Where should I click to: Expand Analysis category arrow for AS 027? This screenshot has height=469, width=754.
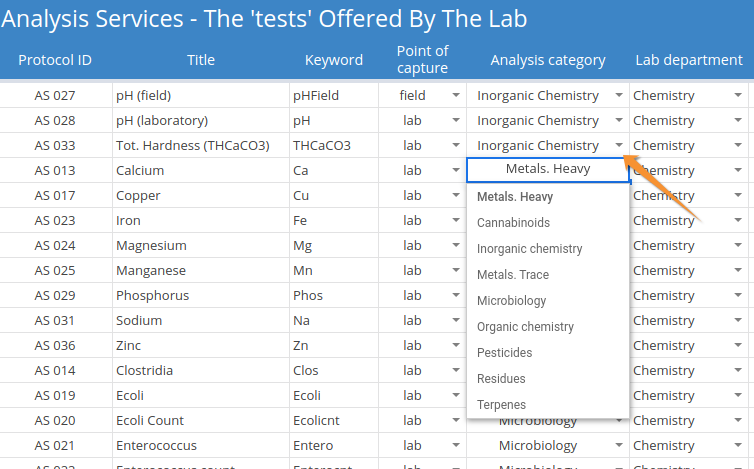619,96
